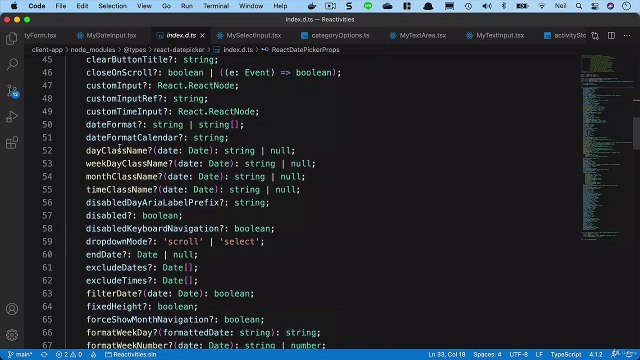This screenshot has height=360, width=640.
Task: Click the green LINE icon in menu bar
Action: [x=368, y=6]
